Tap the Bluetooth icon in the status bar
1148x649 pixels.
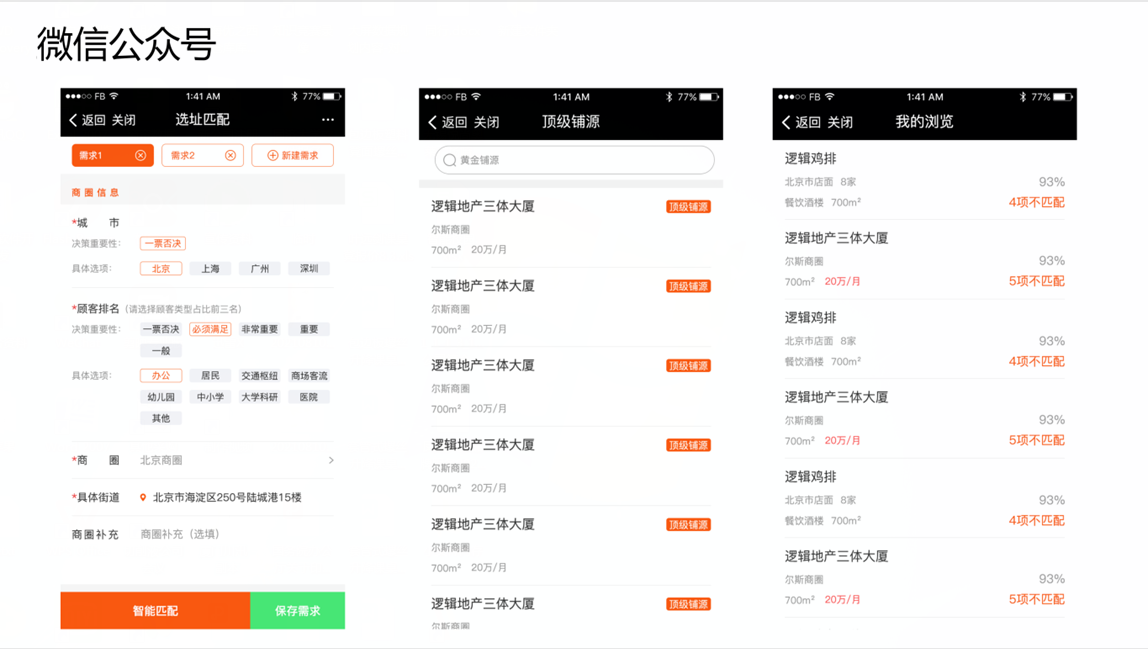coord(296,97)
